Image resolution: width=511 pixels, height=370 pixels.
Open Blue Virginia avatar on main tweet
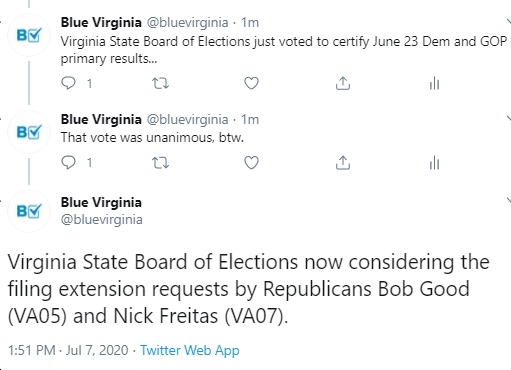[29, 211]
